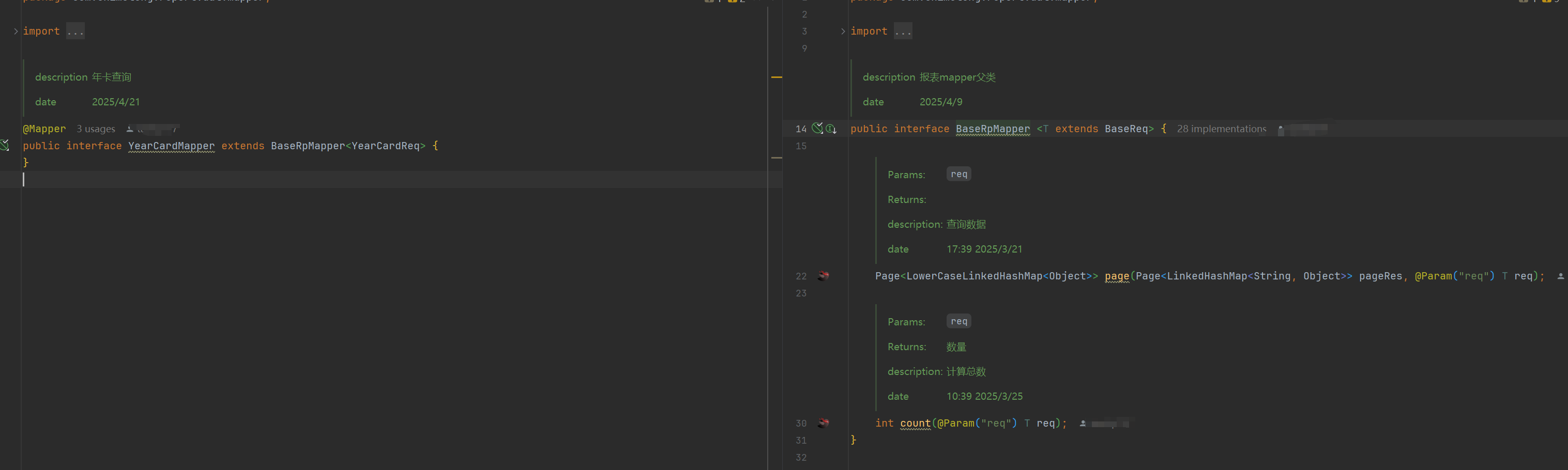
Task: Open the 28 implementations hint for BaseRpMapper
Action: click(x=1221, y=129)
